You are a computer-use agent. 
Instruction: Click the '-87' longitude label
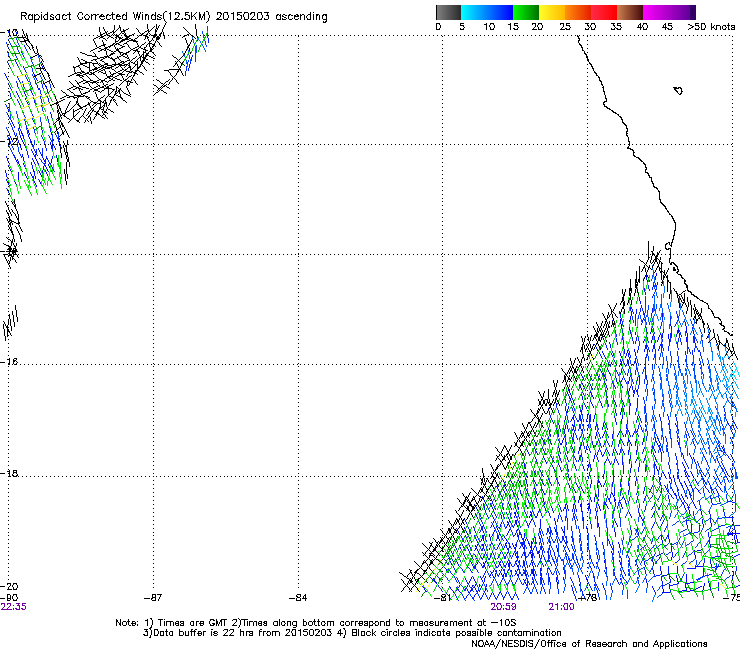tap(153, 598)
